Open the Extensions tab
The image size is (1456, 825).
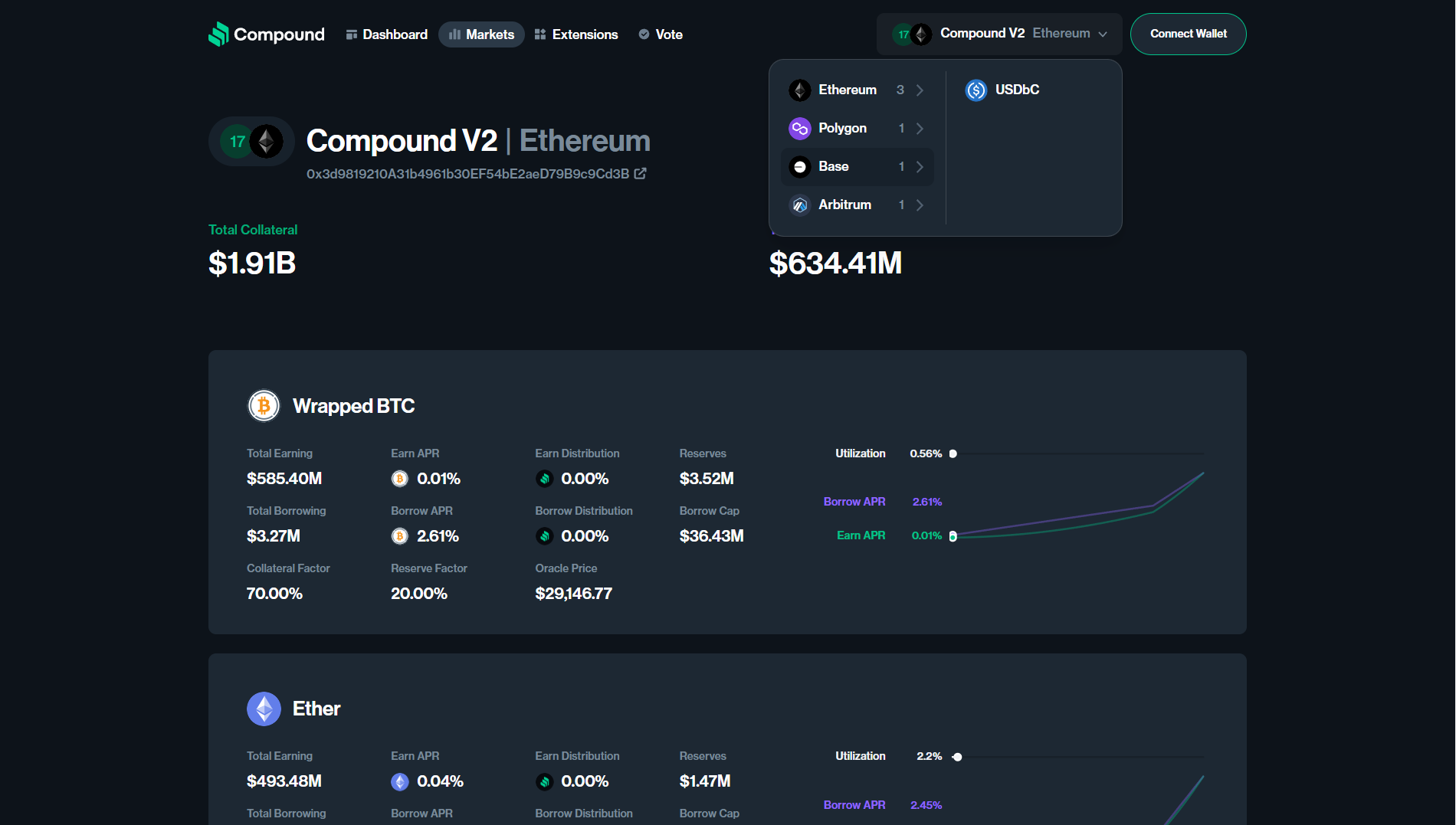pos(576,34)
